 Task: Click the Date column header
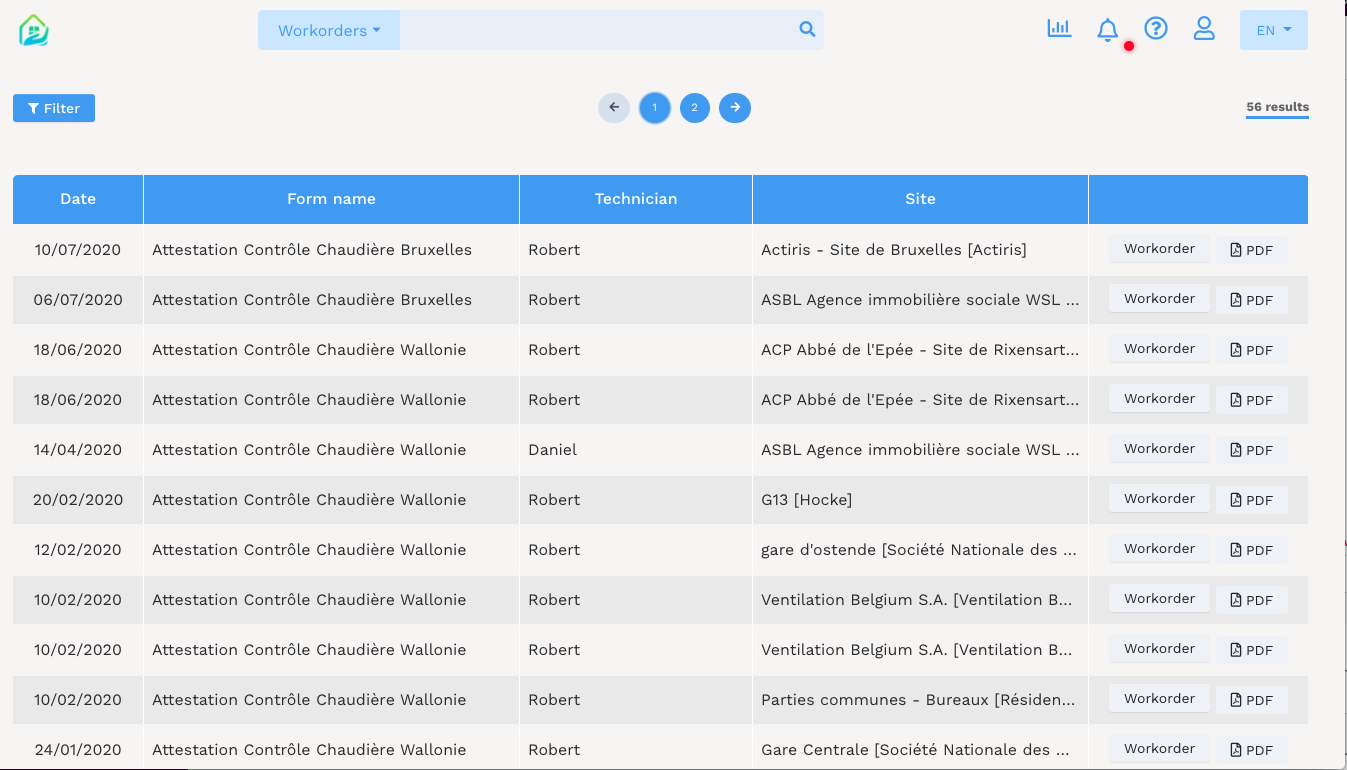pos(78,199)
